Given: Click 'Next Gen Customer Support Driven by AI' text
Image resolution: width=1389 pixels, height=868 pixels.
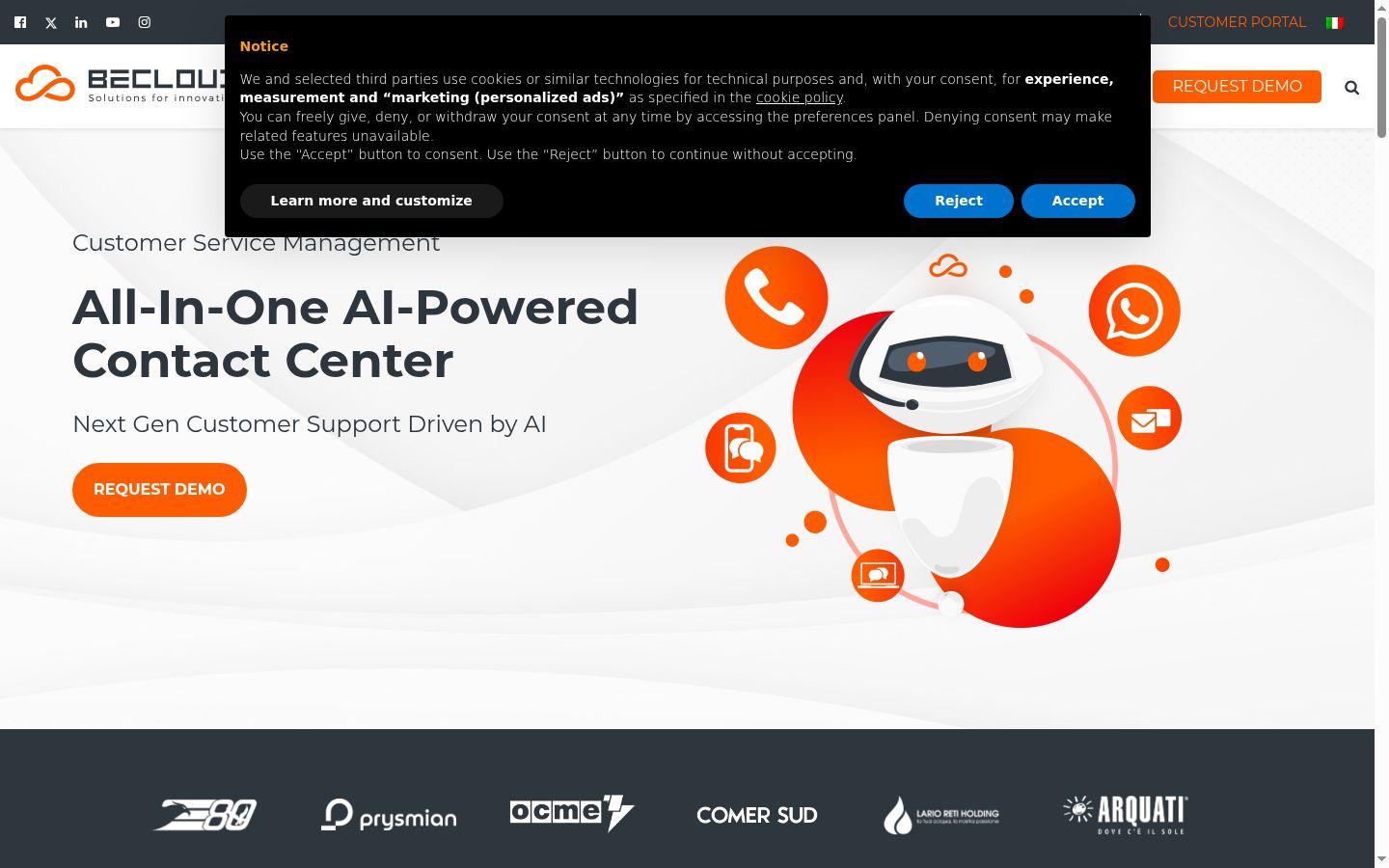Looking at the screenshot, I should [310, 424].
